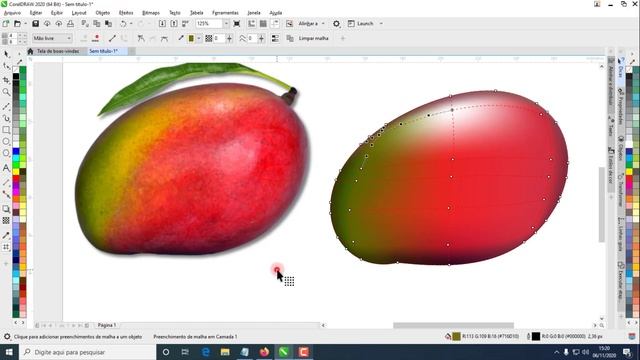The height and width of the screenshot is (360, 640).
Task: Select the Freehand drawing tool
Action: (x=6, y=107)
